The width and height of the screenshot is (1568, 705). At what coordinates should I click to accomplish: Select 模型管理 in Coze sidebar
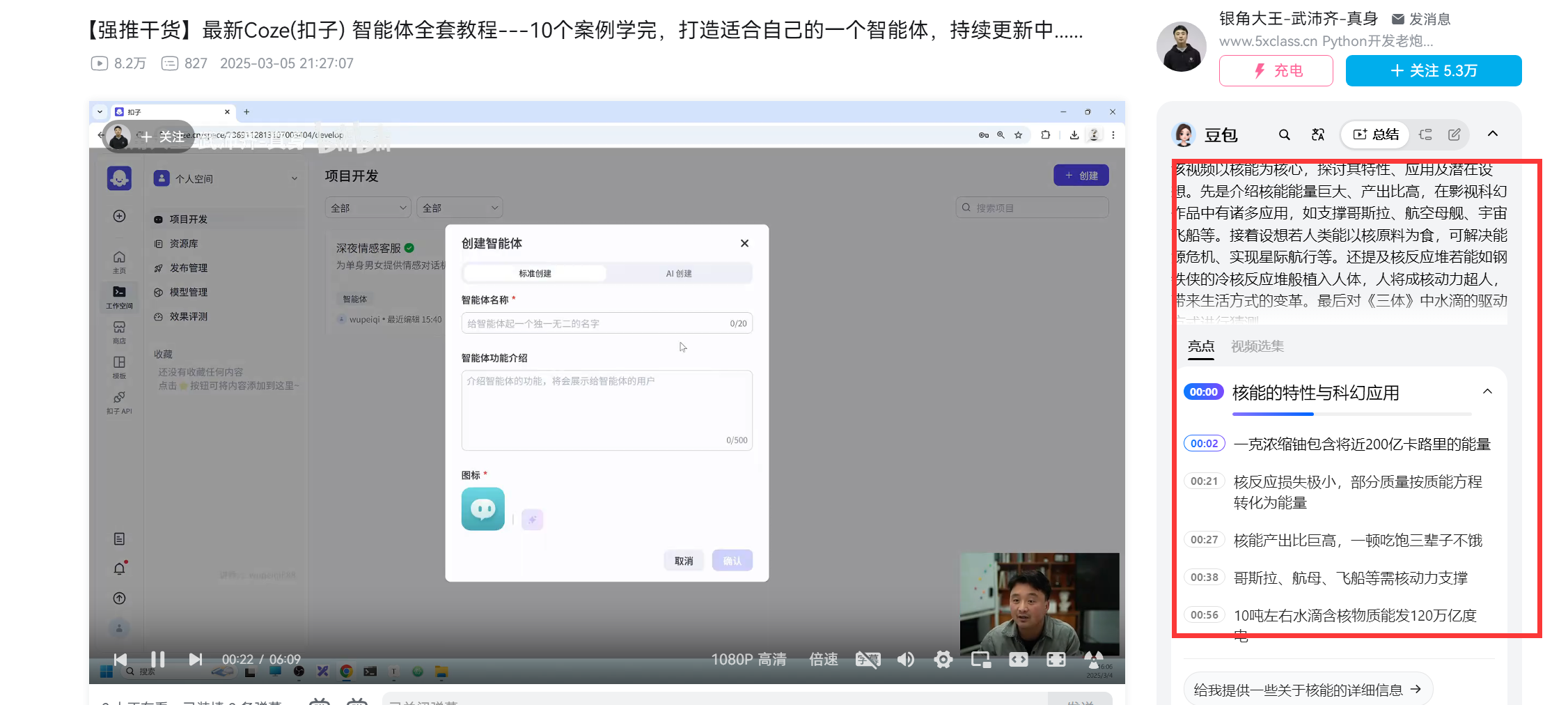[x=227, y=292]
